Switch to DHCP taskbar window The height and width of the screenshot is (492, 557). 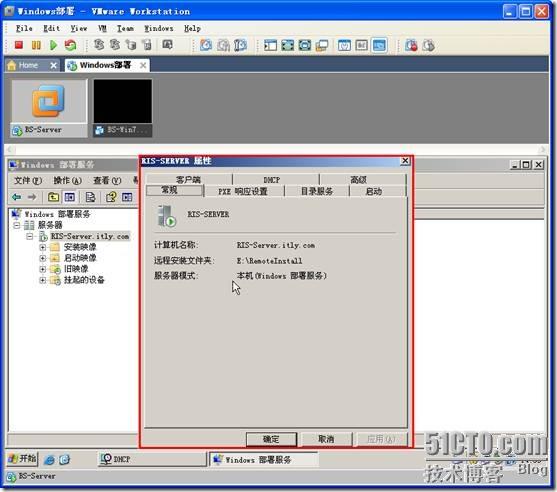(x=152, y=459)
